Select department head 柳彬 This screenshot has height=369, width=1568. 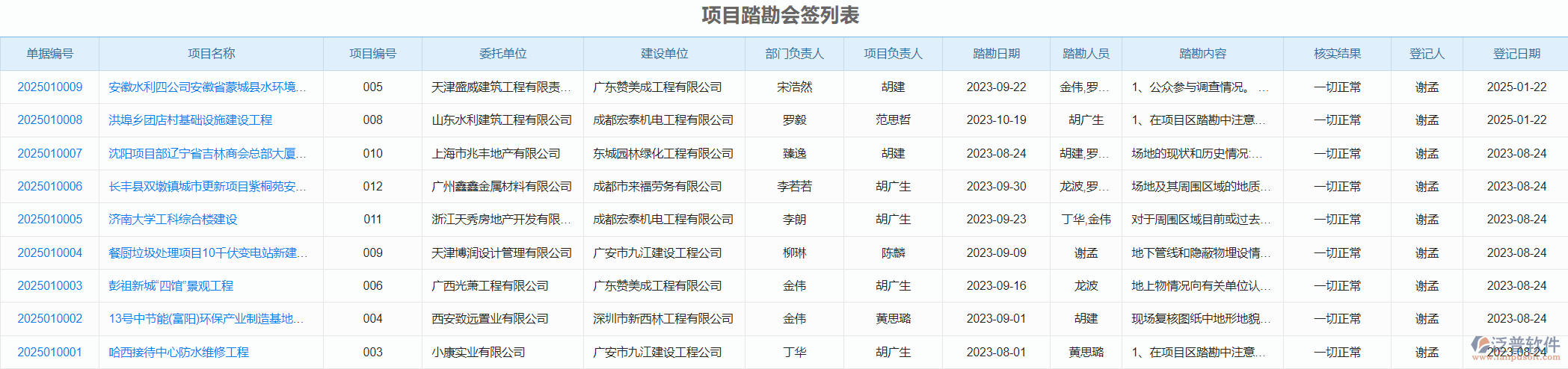coord(795,253)
